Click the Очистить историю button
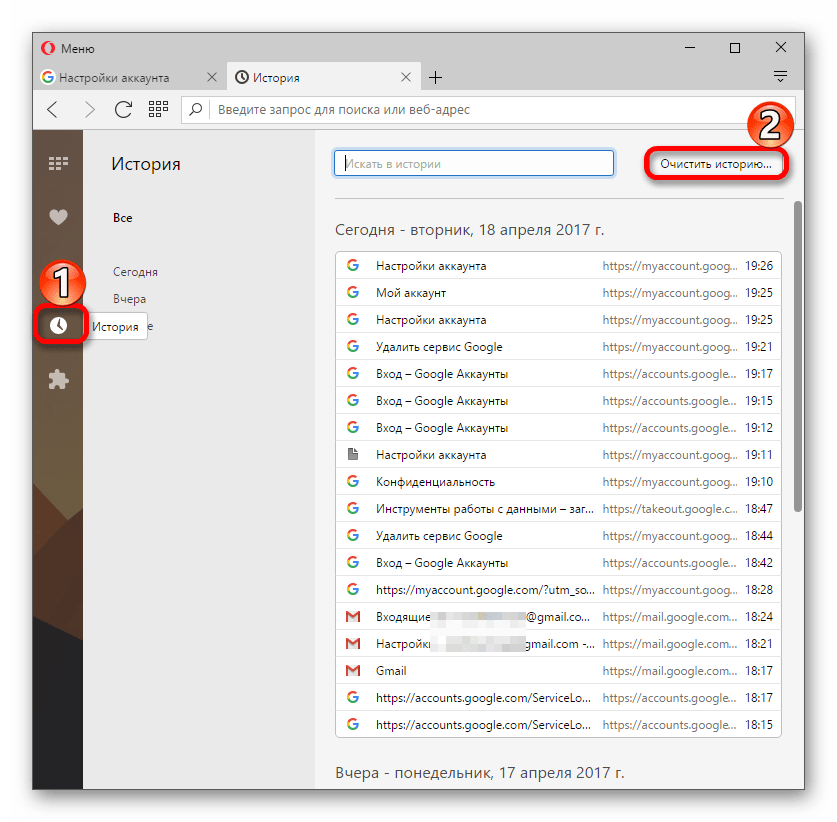Screen dimensions: 837x822 point(716,164)
